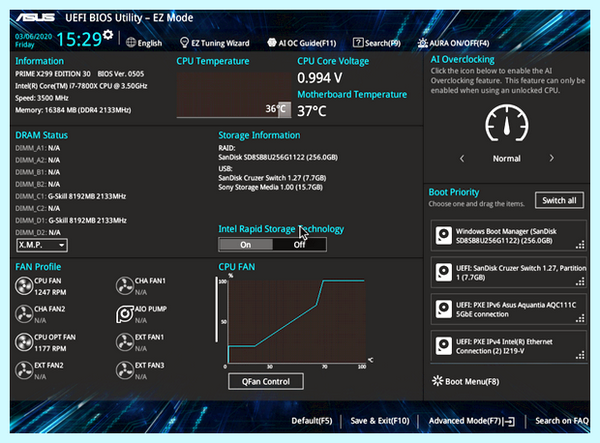
Task: Click the EXT FAN2 fan icon
Action: pos(24,371)
